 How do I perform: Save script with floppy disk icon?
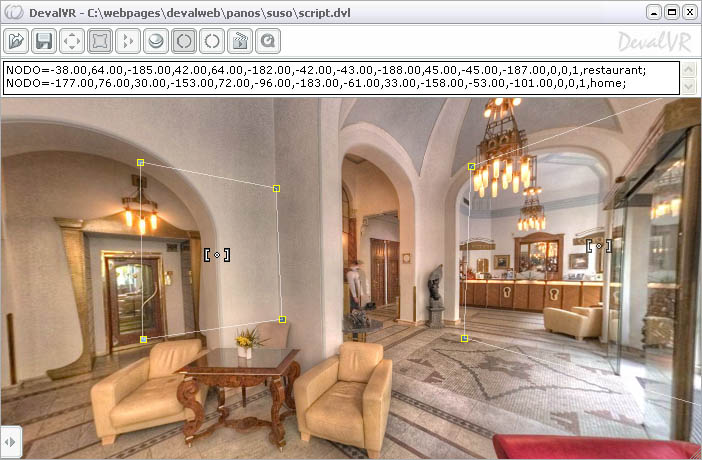(x=44, y=41)
